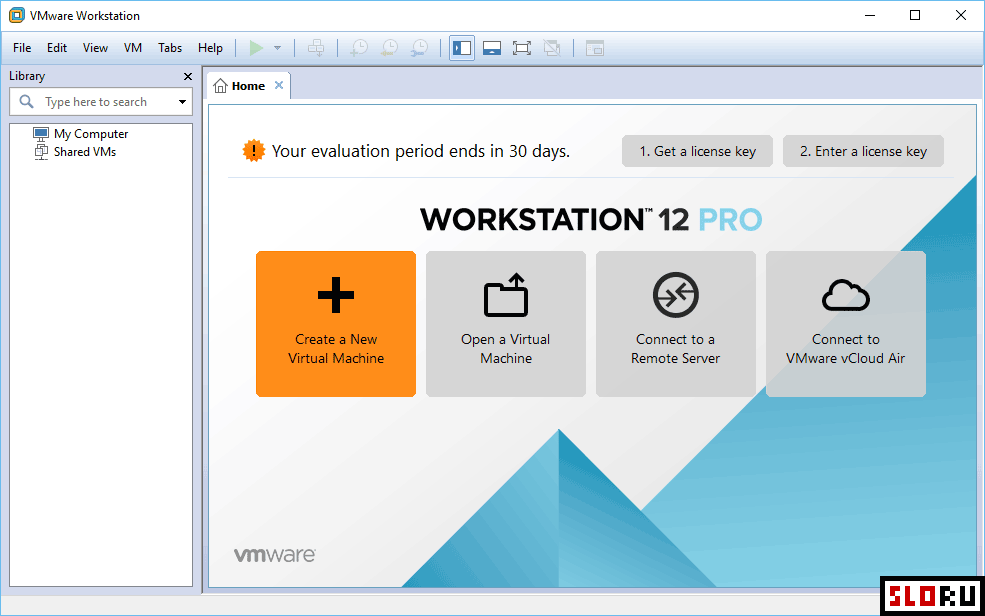Open the Help menu
This screenshot has width=985, height=616.
[x=210, y=48]
